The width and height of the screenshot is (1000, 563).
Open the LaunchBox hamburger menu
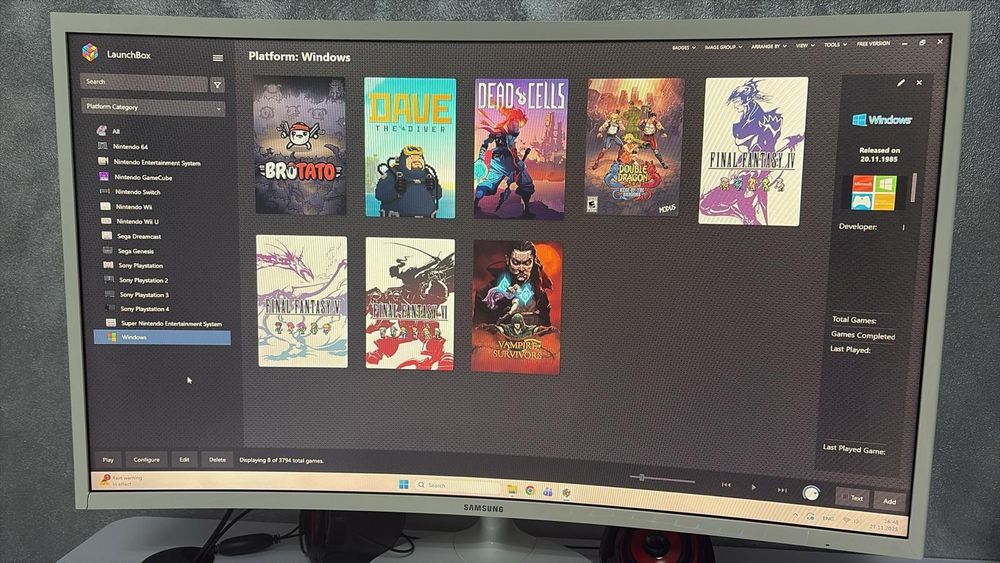click(x=217, y=58)
